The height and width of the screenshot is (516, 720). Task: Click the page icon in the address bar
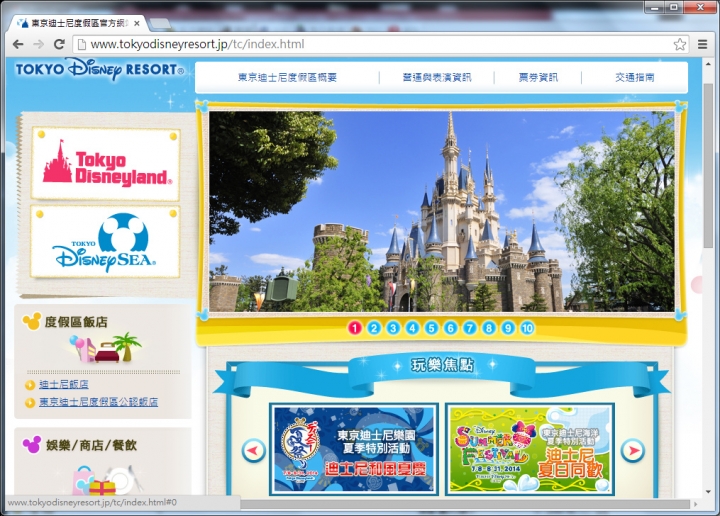tap(81, 44)
